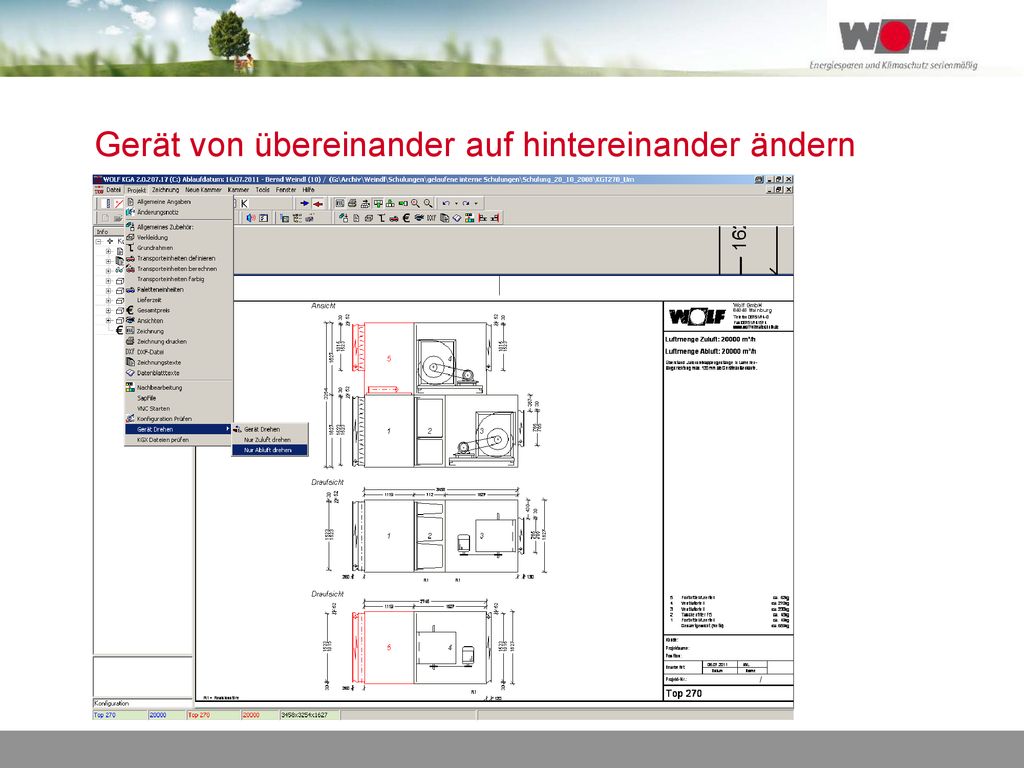Viewport: 1024px width, 768px height.
Task: Choose the Paletteneinheiten menu entry
Action: click(x=178, y=289)
